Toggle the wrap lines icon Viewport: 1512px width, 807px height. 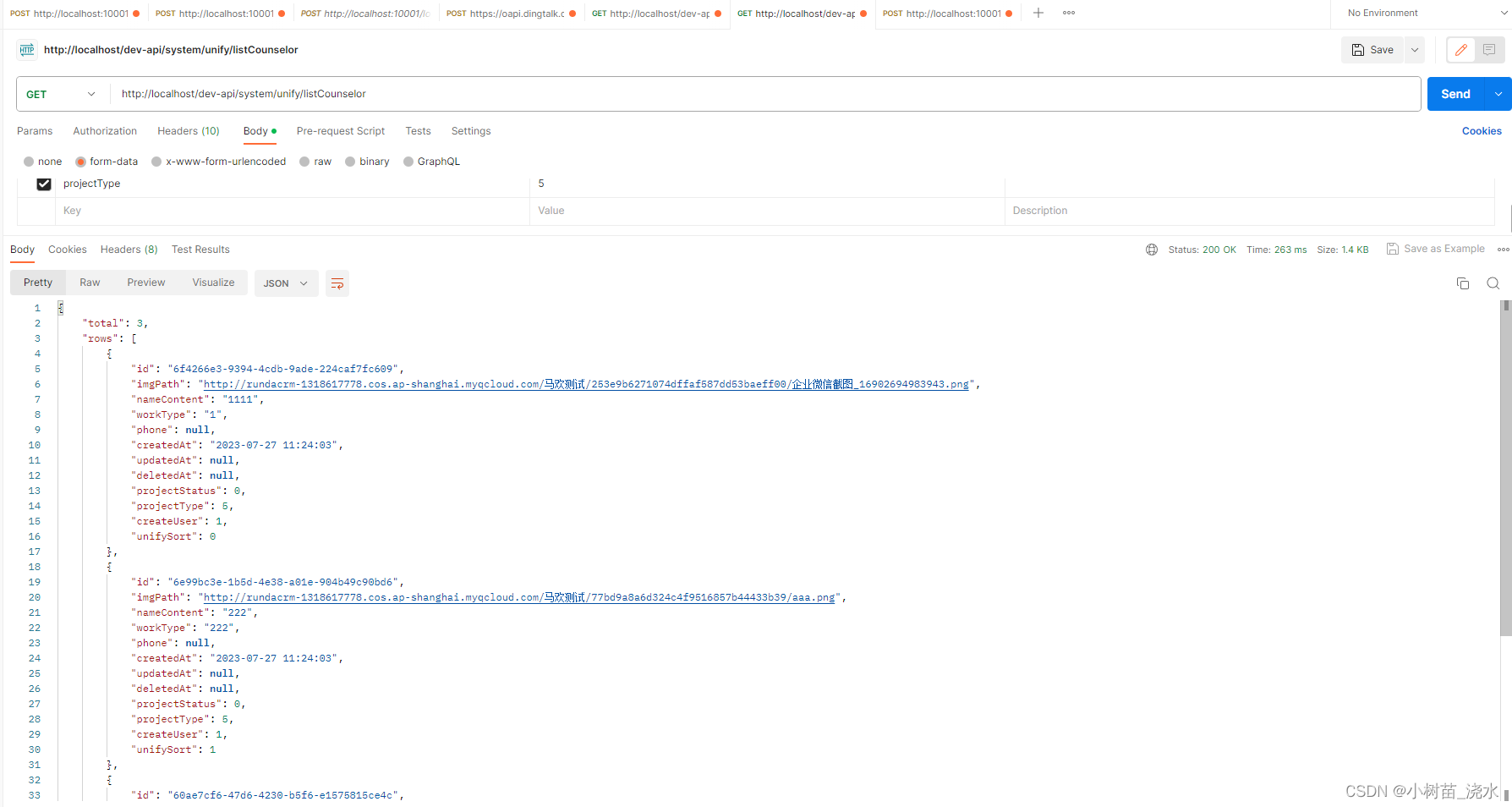337,283
